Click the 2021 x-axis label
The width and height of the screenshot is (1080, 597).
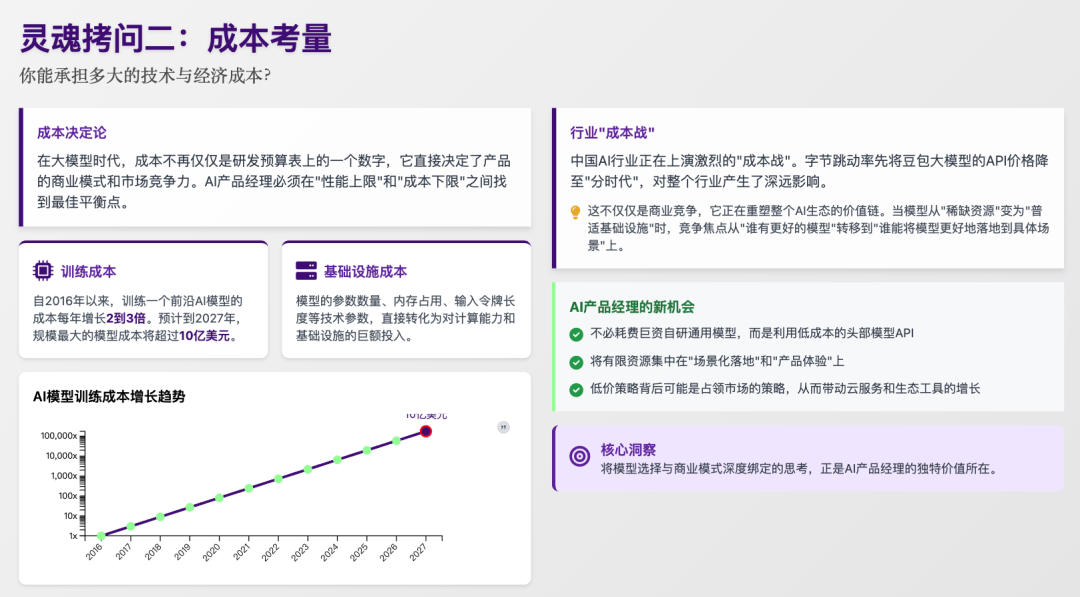click(242, 552)
